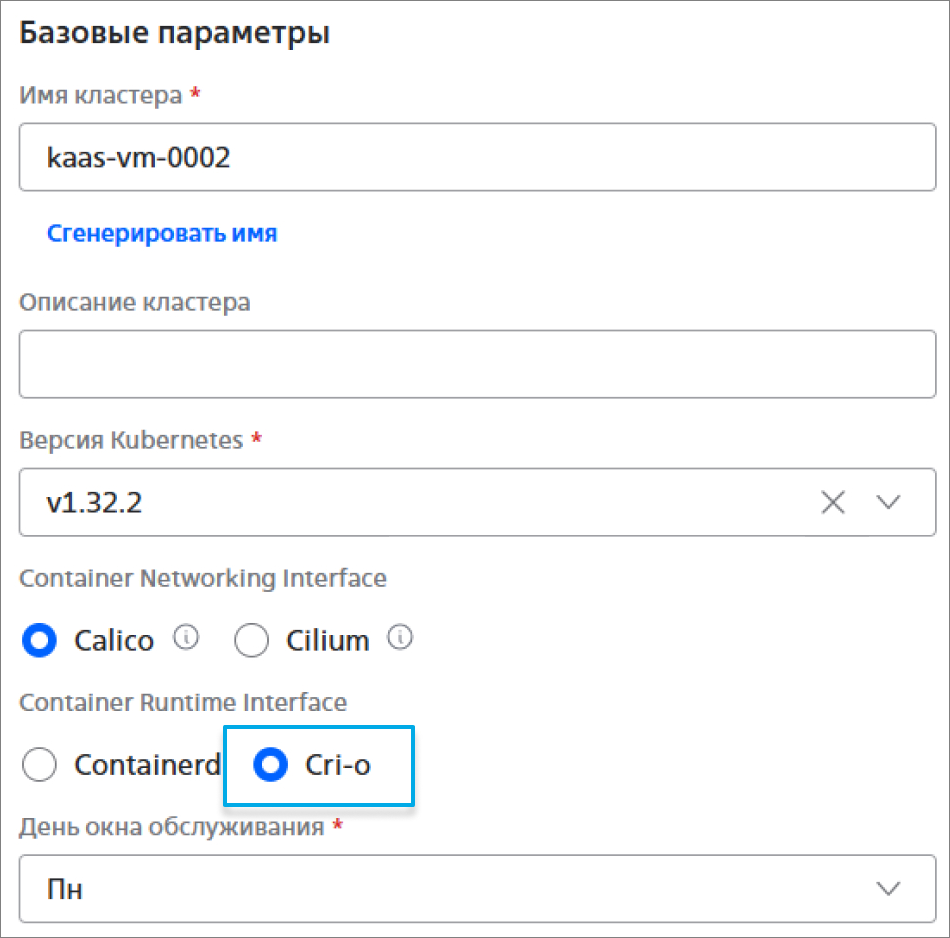Click the Имя кластера label

(x=101, y=95)
